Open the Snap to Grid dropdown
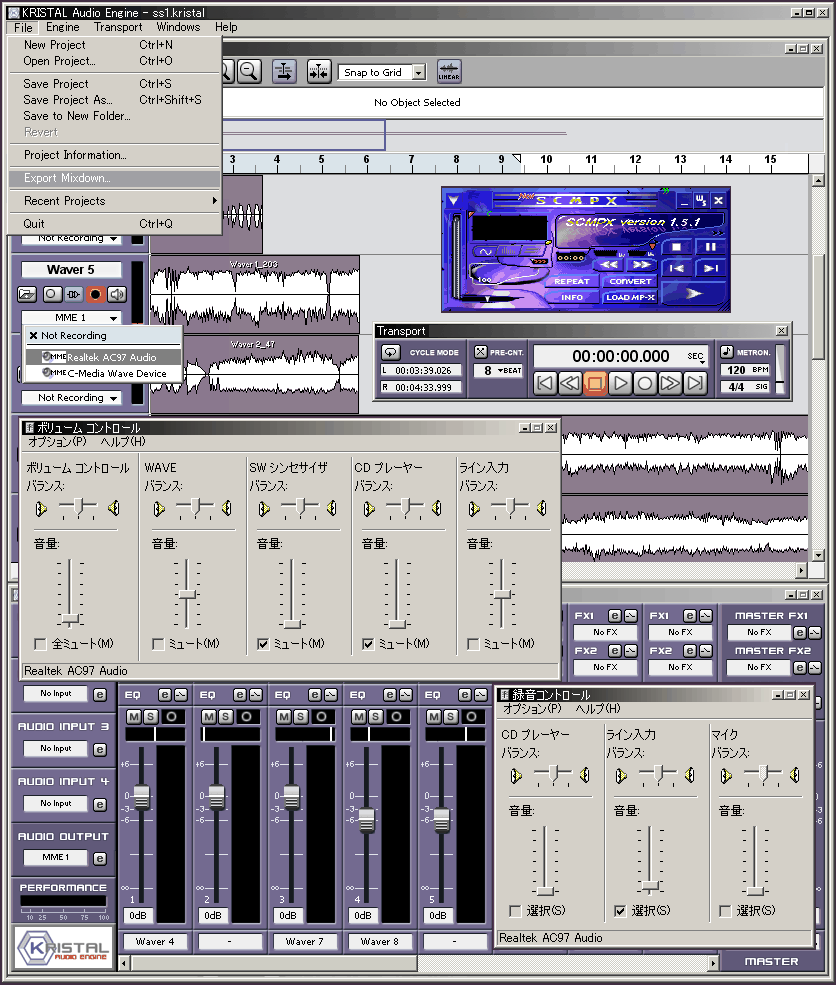Viewport: 836px width, 985px height. (x=419, y=73)
